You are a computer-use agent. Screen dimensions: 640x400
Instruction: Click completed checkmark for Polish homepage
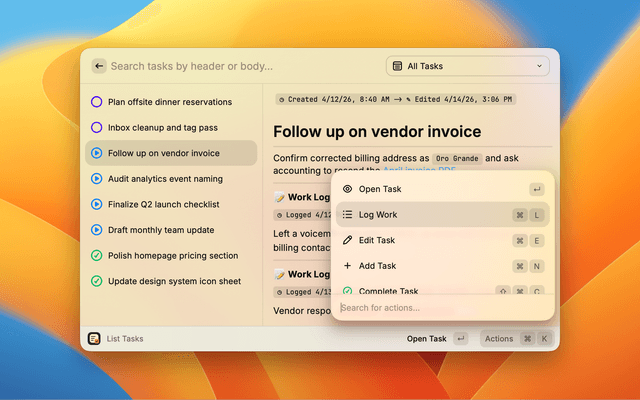(x=96, y=256)
